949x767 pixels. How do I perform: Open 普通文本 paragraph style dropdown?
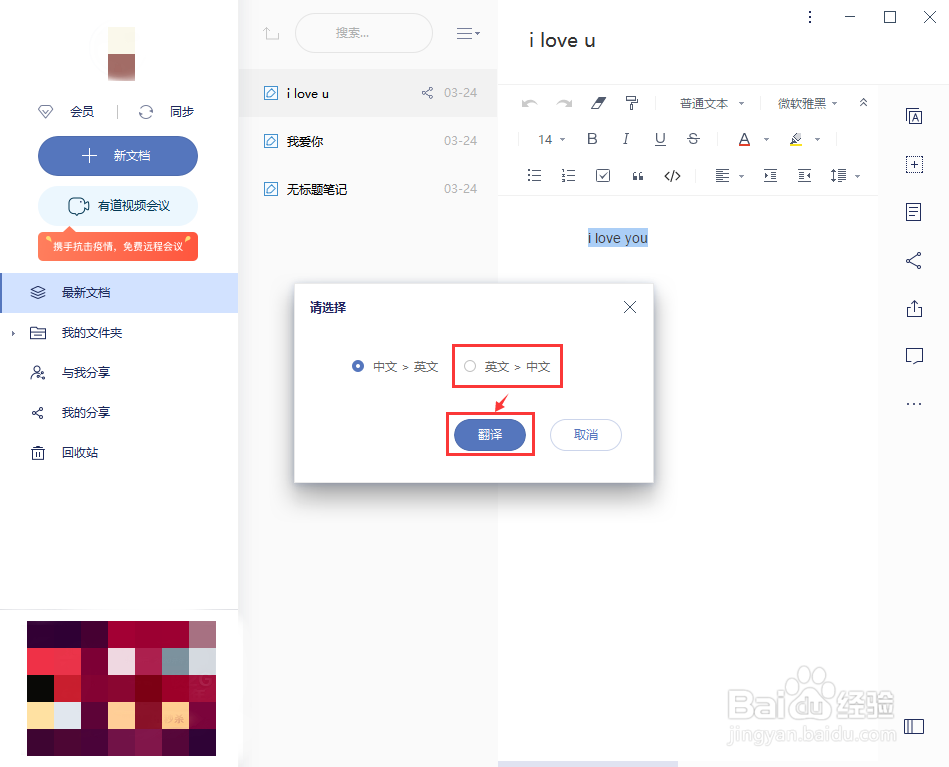tap(711, 104)
